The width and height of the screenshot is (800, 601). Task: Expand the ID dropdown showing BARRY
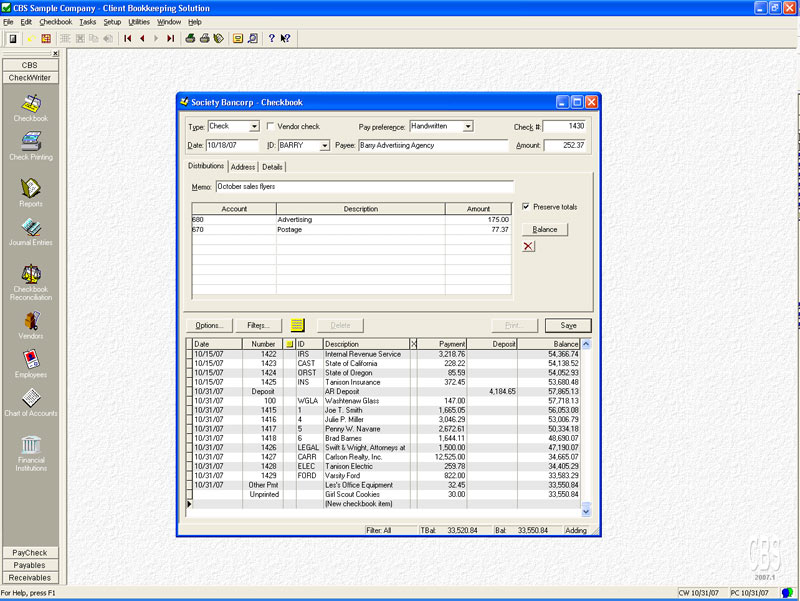point(324,146)
